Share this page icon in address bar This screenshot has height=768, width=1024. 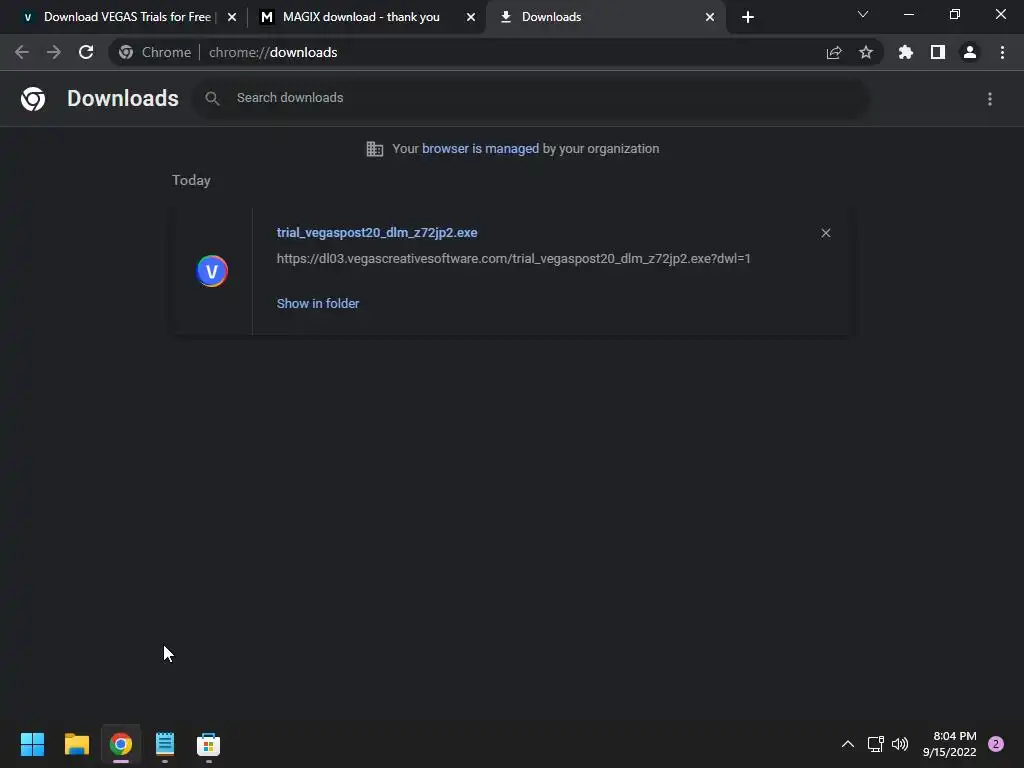pyautogui.click(x=834, y=52)
